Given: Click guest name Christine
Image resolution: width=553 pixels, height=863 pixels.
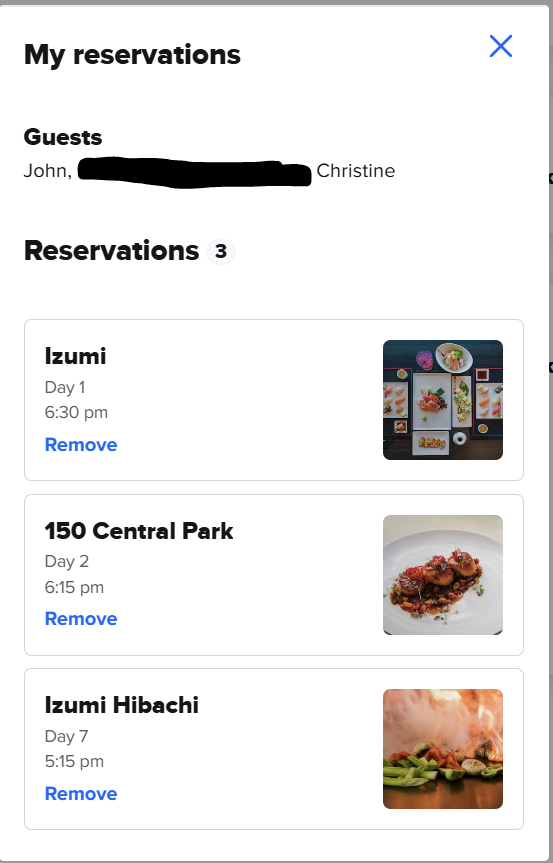Looking at the screenshot, I should pos(355,171).
